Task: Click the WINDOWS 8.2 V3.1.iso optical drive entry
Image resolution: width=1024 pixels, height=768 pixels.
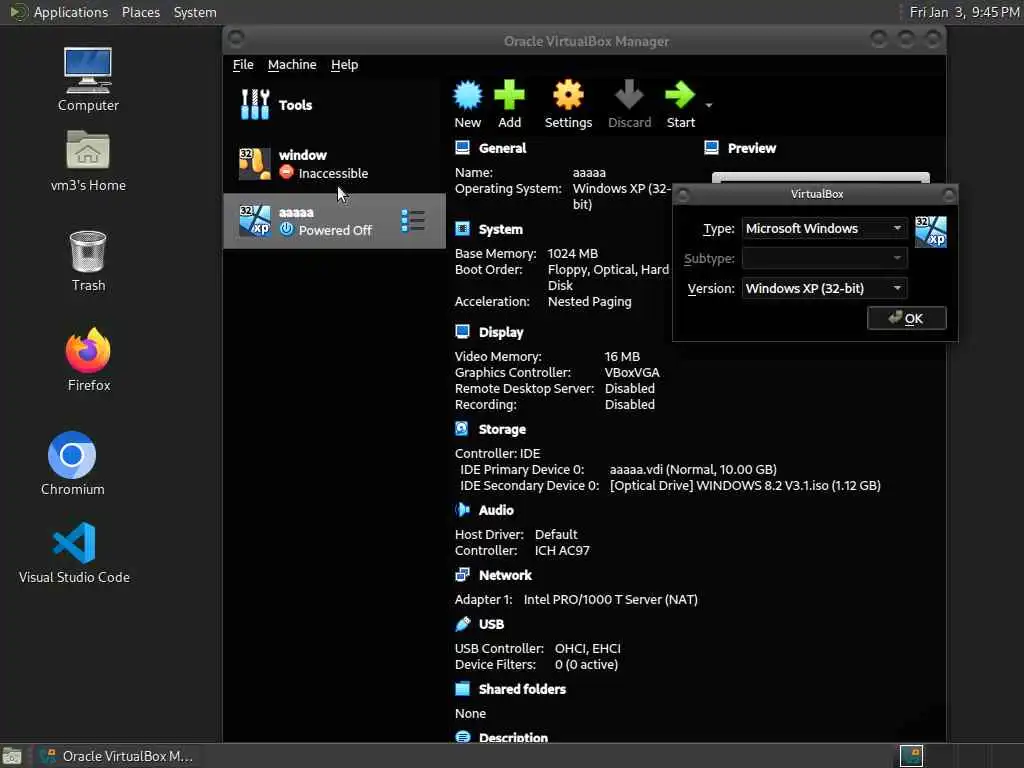Action: 745,485
